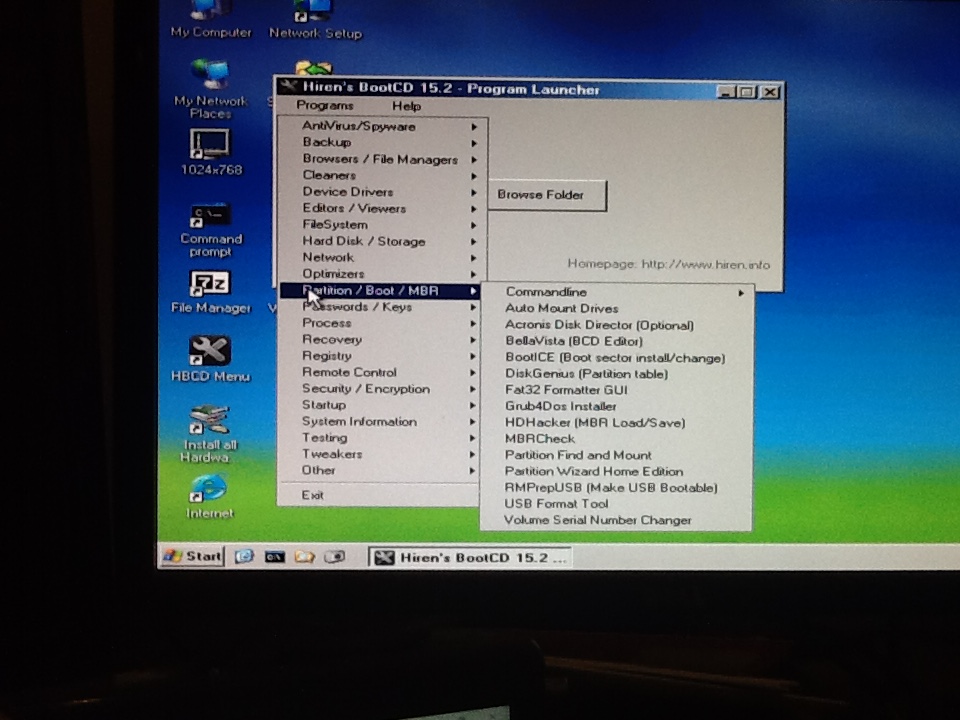Expand the Hard Disk / Storage submenu
960x720 pixels.
click(382, 241)
